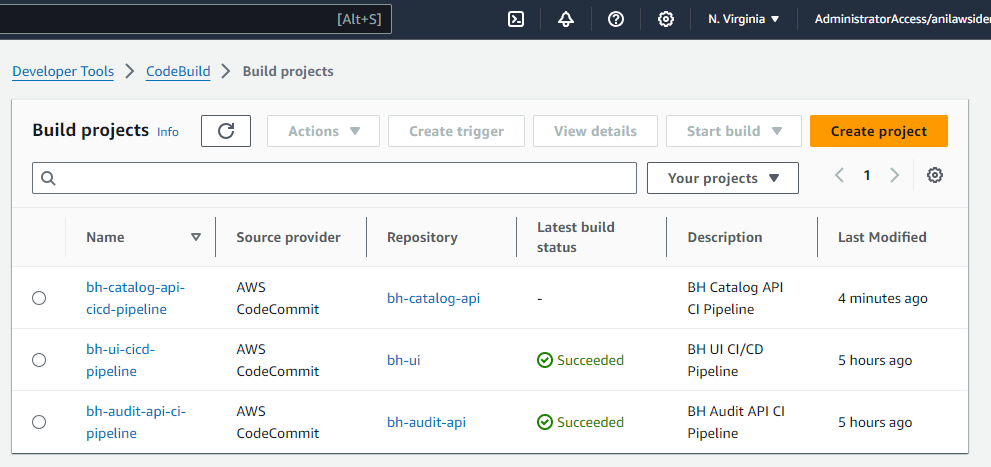Open the bh-ui-cicd-pipeline project link
991x467 pixels.
(121, 360)
